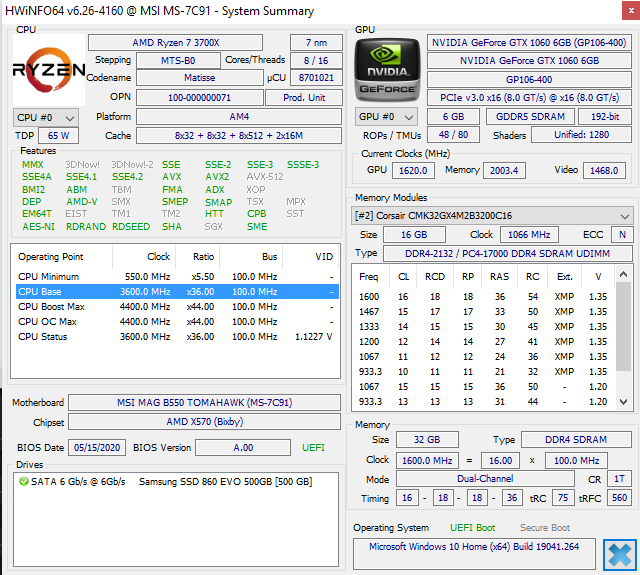Click the 8 / 16 cores/threads field

coord(316,60)
